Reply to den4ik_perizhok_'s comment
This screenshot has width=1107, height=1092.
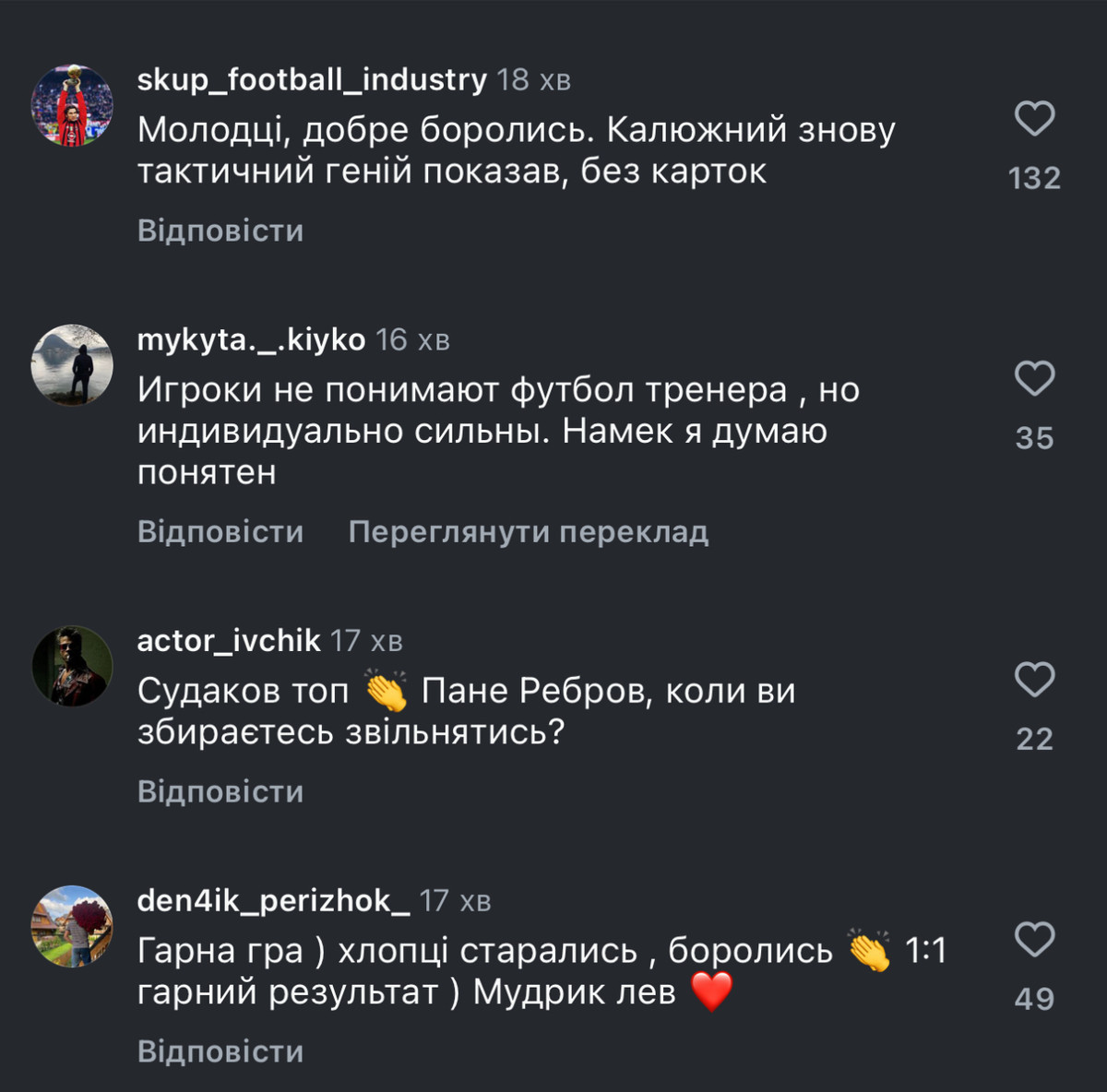tap(220, 1051)
